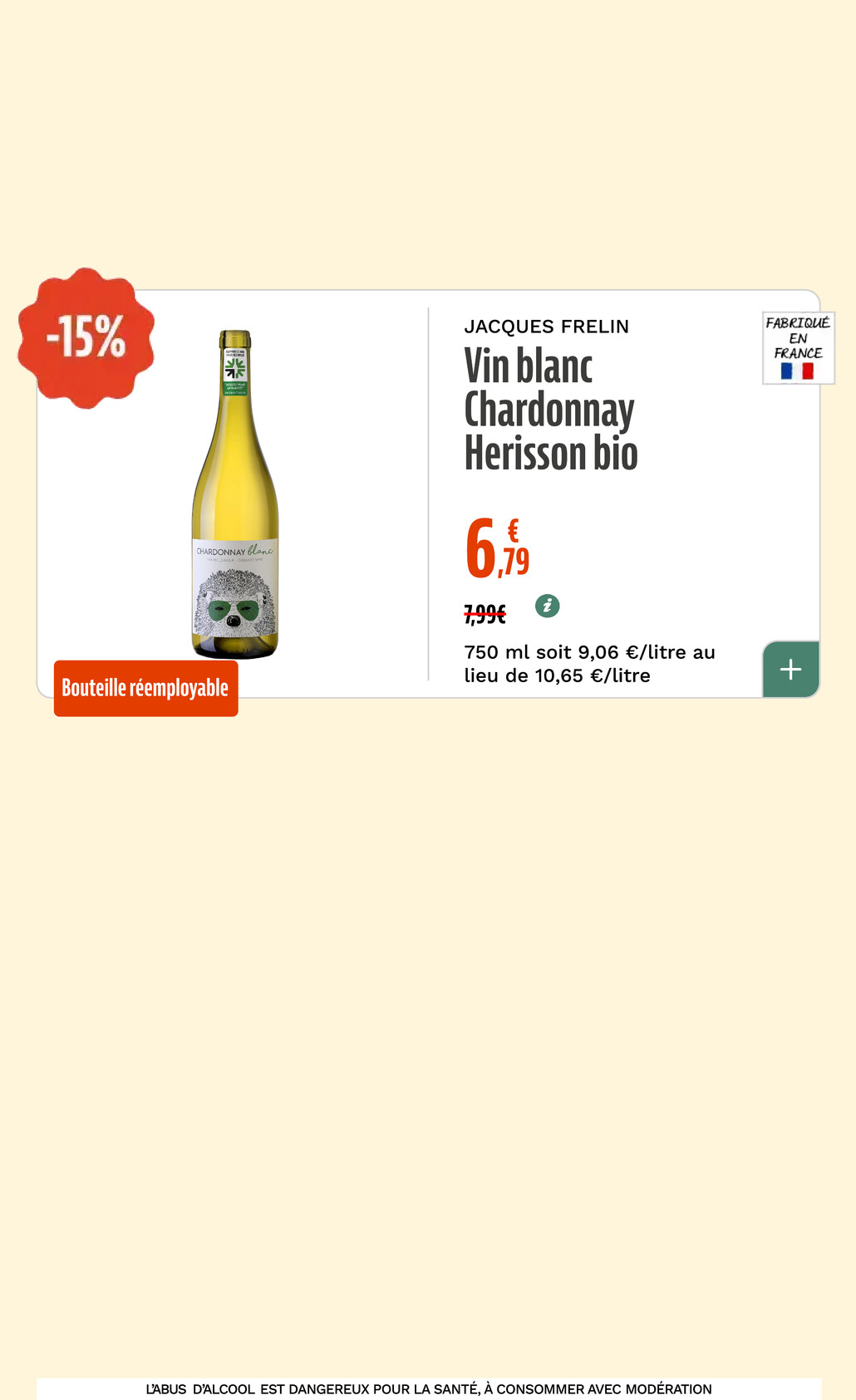
Task: Open price info via green i icon
Action: click(x=547, y=607)
